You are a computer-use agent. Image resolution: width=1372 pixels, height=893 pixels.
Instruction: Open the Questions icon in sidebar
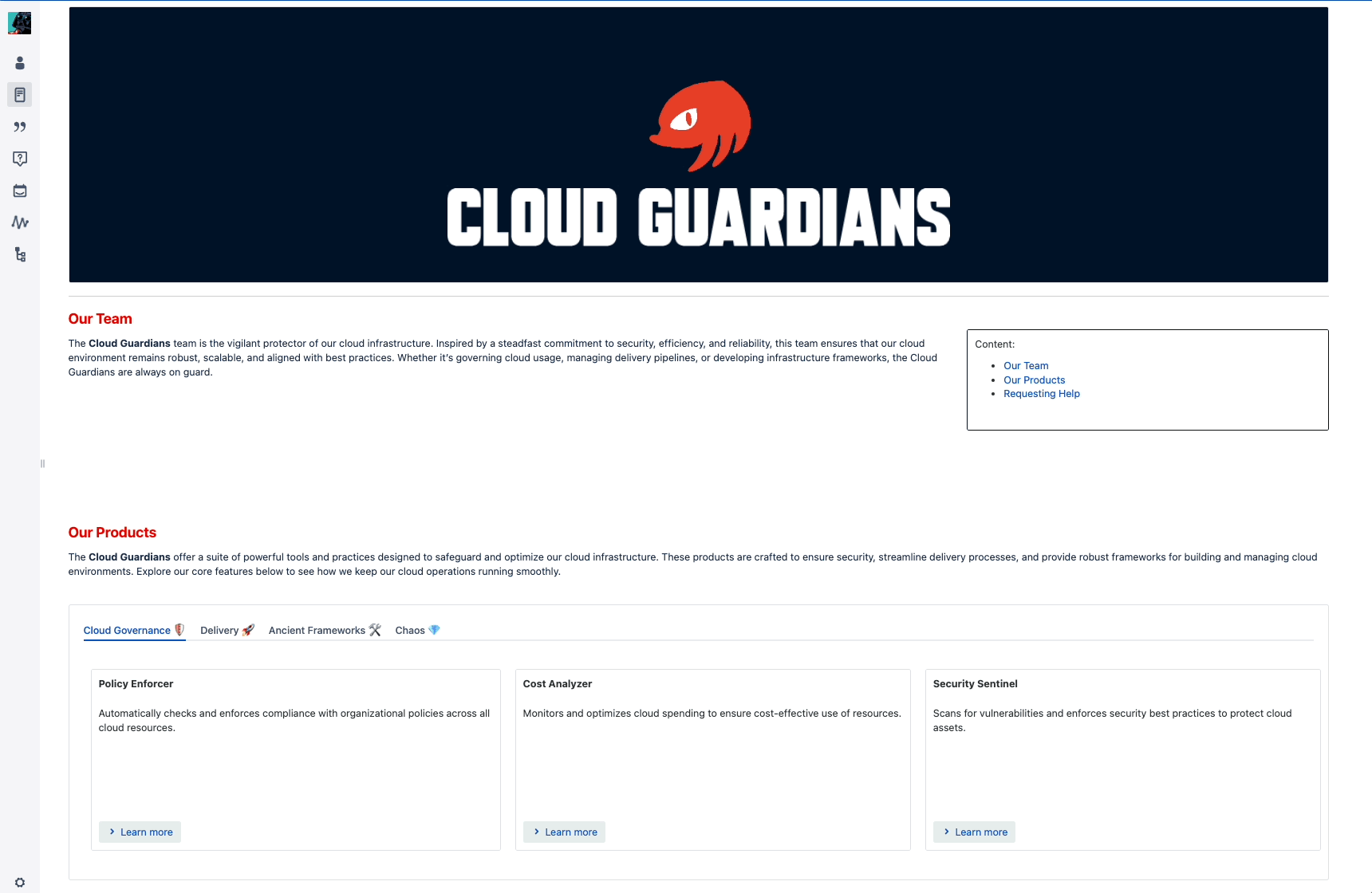tap(20, 159)
